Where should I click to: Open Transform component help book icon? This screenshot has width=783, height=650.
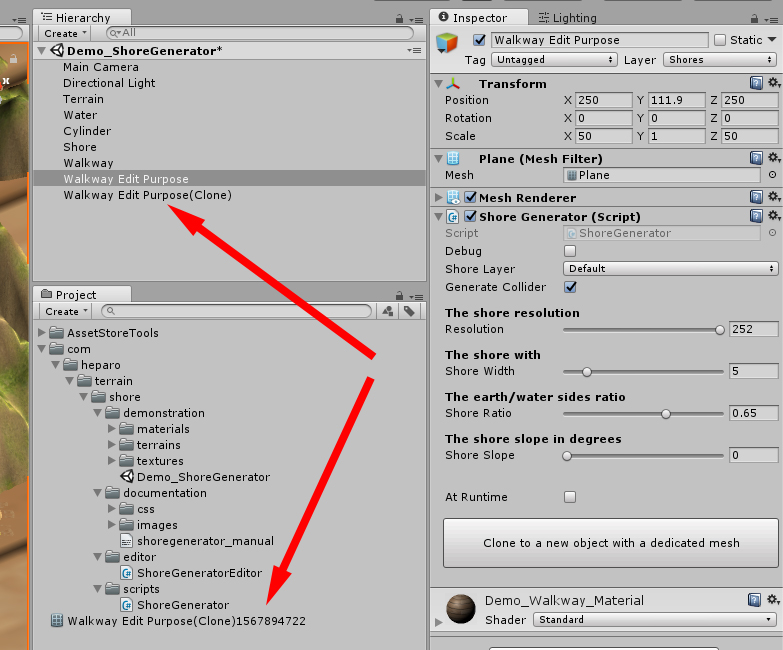[x=756, y=83]
